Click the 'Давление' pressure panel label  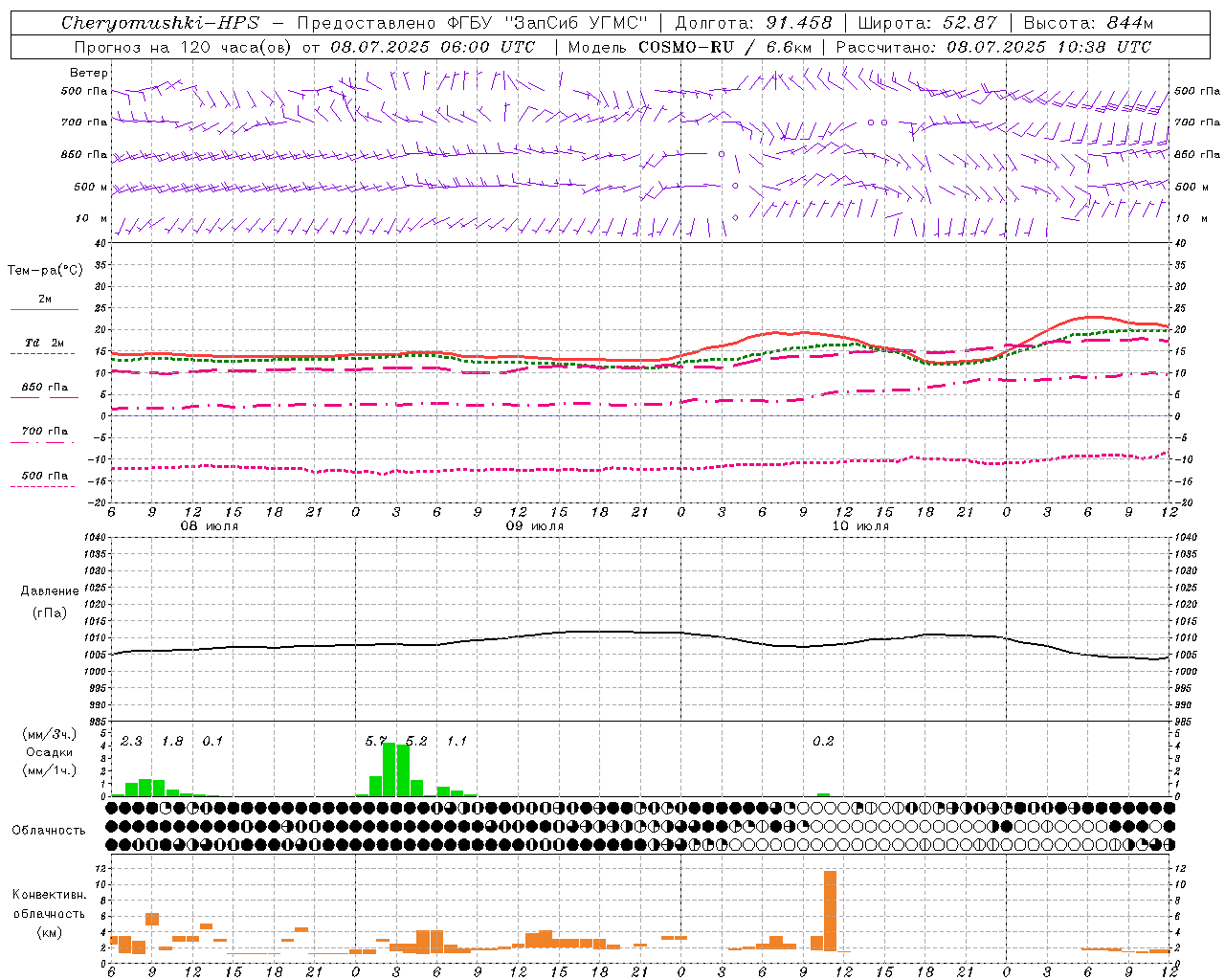(x=50, y=591)
